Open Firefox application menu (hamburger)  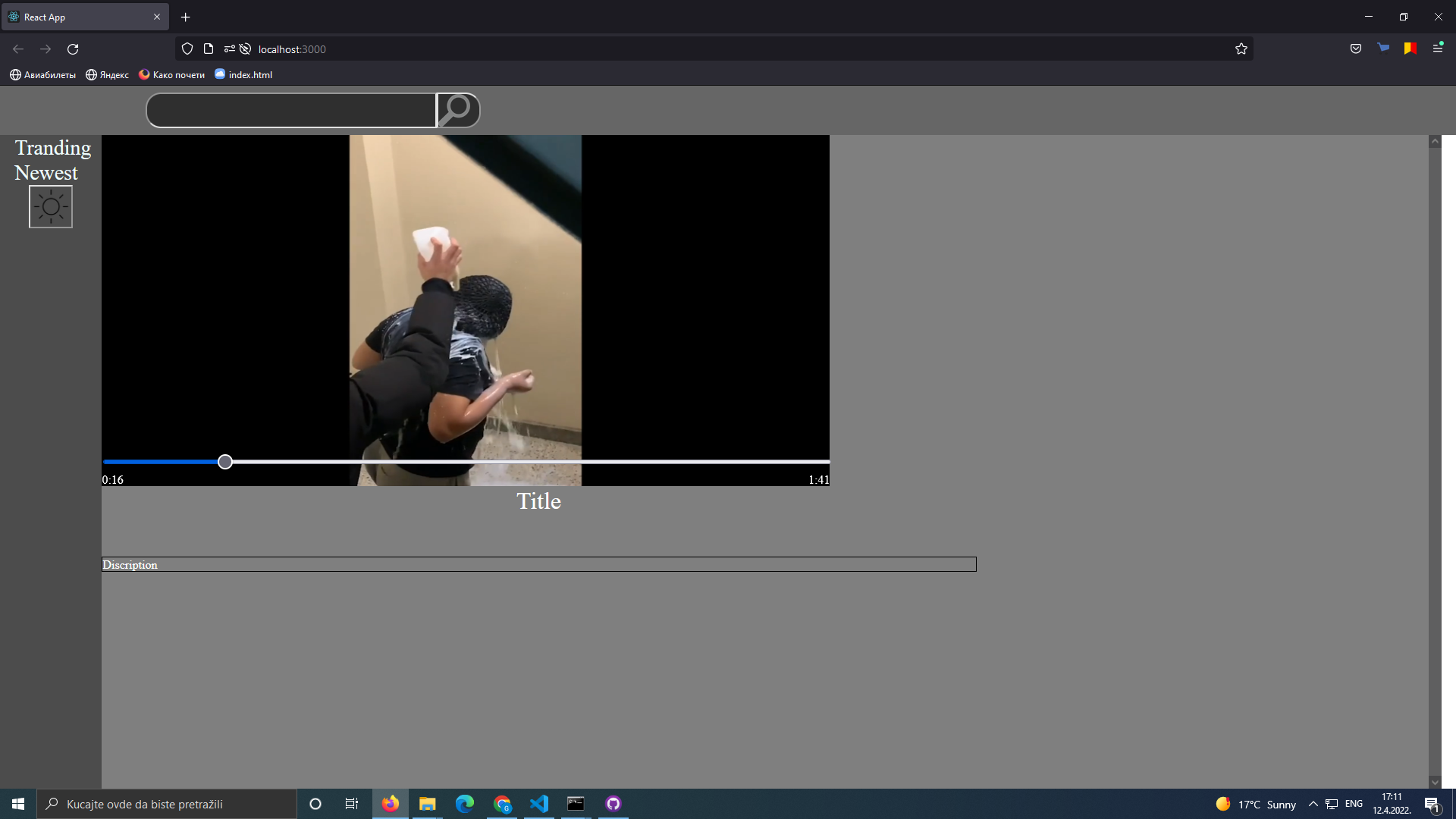click(x=1438, y=49)
